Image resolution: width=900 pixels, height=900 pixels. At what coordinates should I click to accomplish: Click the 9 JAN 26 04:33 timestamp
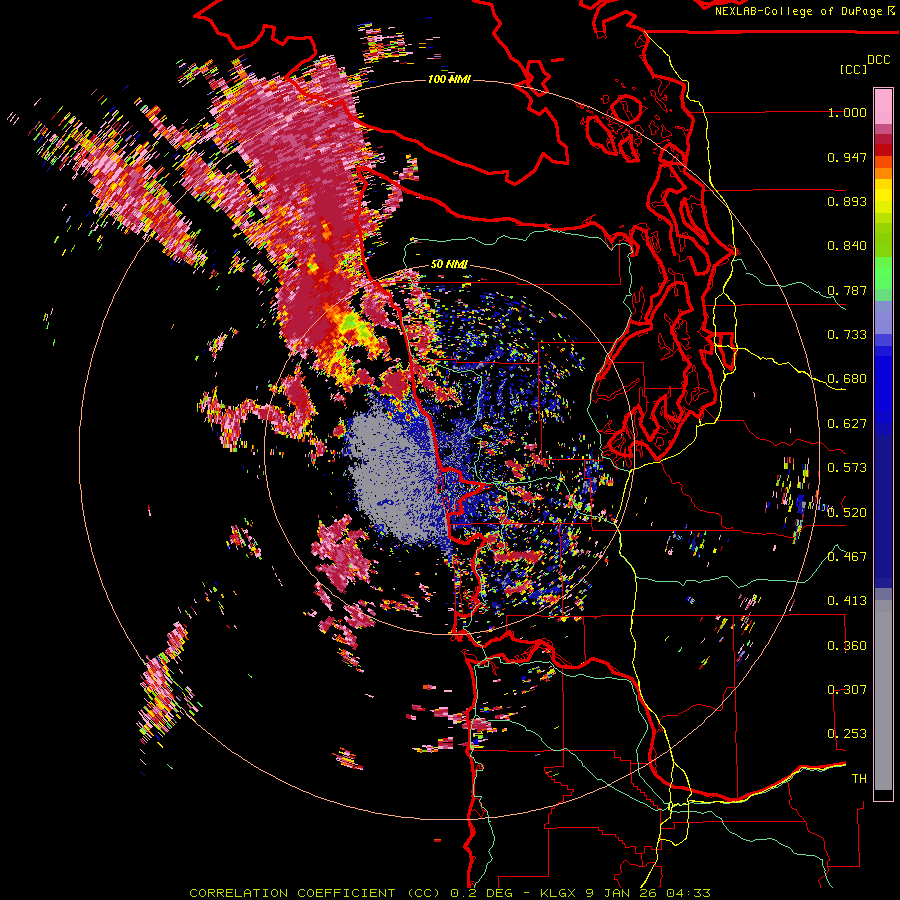click(648, 893)
